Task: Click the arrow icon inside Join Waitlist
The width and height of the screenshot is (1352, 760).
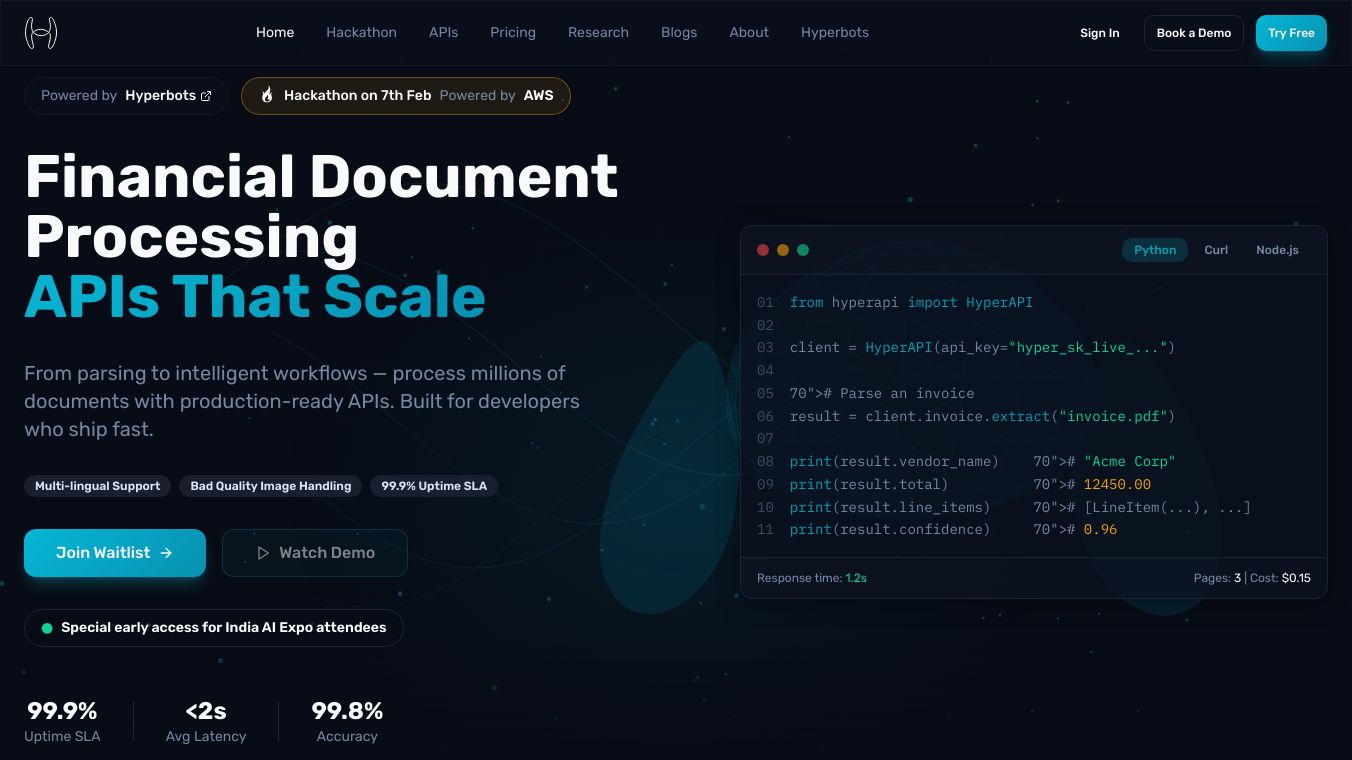Action: 166,553
